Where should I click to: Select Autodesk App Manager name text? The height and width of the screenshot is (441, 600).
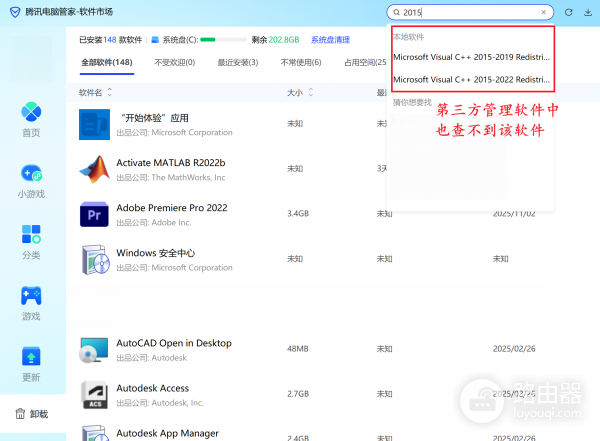tap(168, 433)
